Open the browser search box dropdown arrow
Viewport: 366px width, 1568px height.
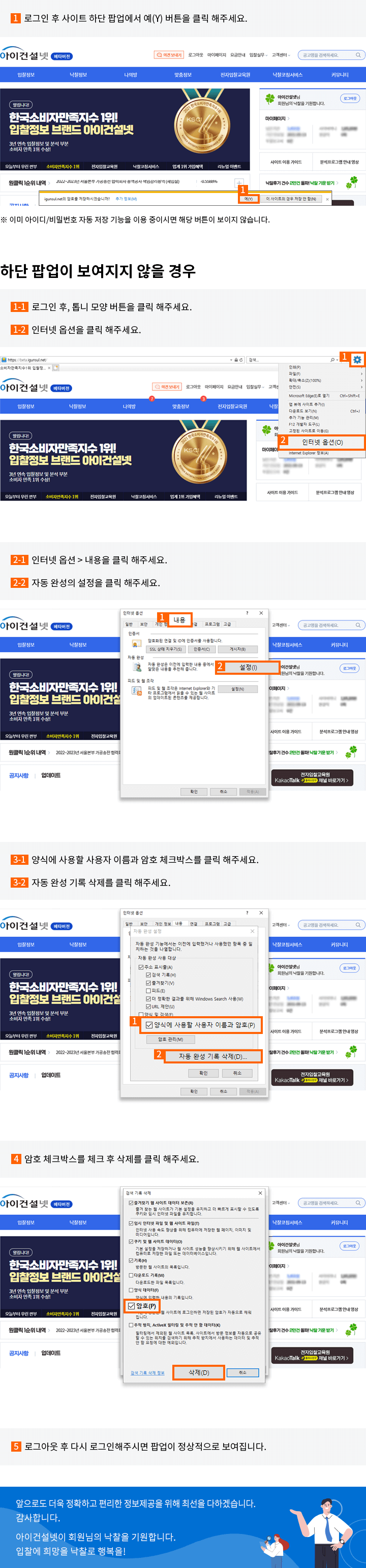tap(337, 360)
